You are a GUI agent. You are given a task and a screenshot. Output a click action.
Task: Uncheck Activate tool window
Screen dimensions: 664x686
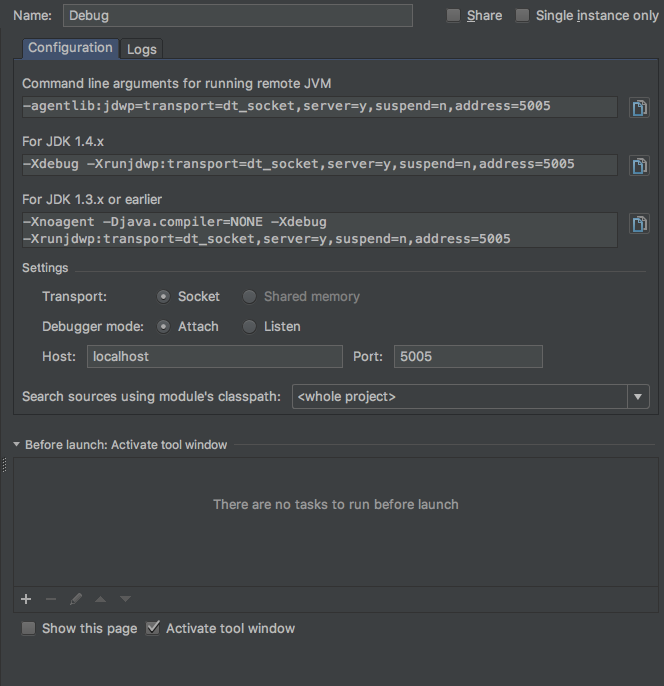pyautogui.click(x=153, y=629)
